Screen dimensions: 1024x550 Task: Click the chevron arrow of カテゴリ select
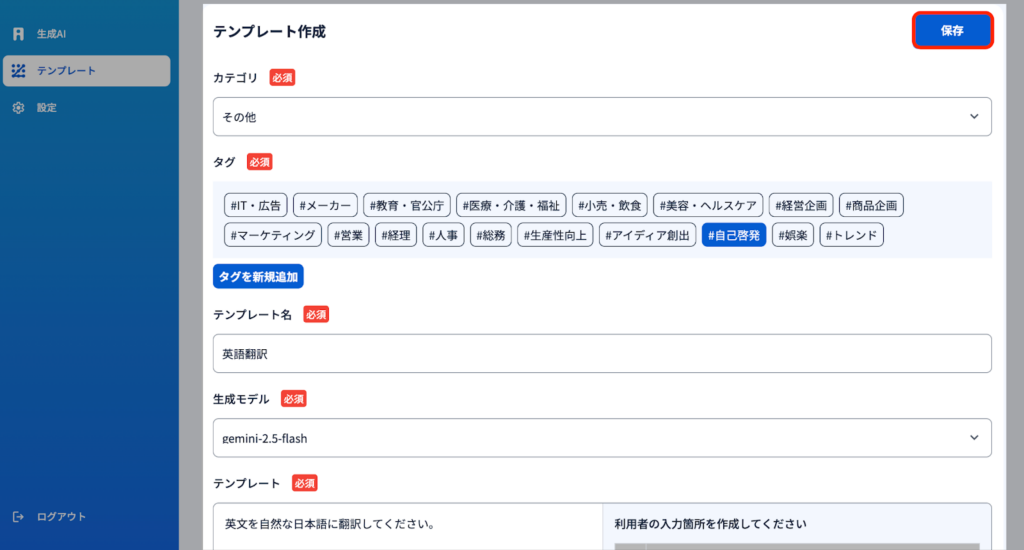click(974, 117)
